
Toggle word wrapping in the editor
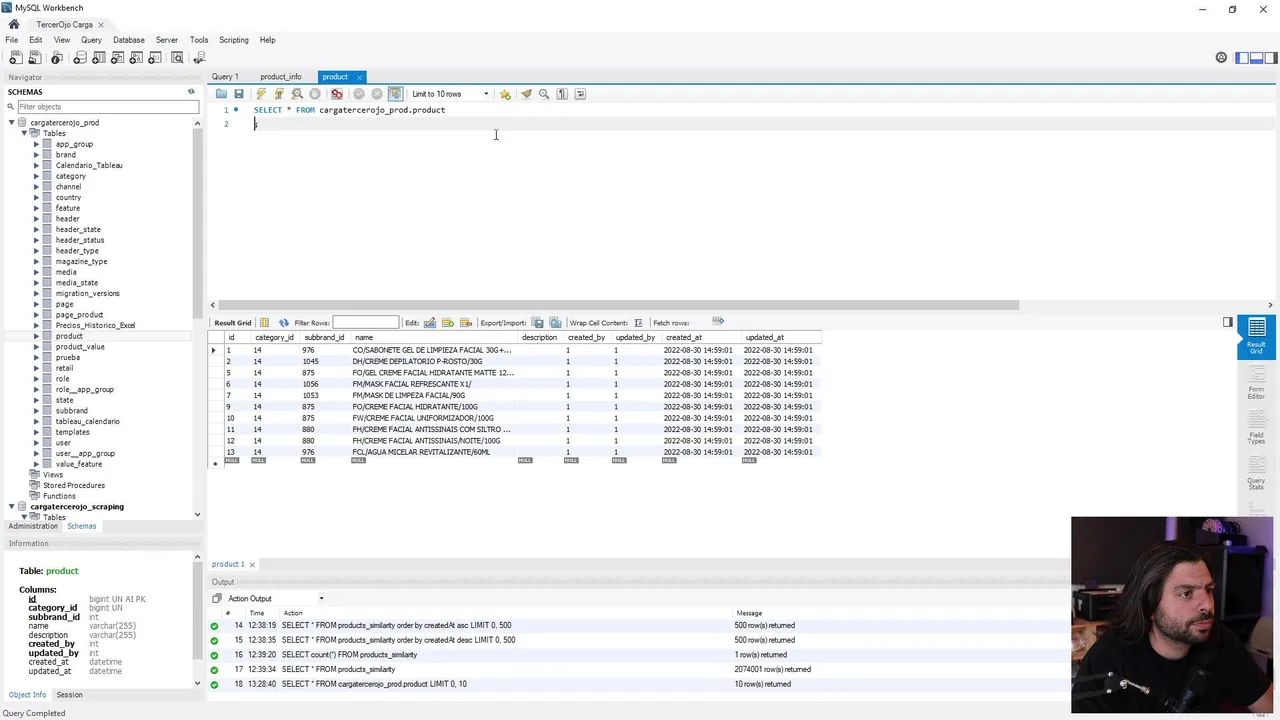581,94
